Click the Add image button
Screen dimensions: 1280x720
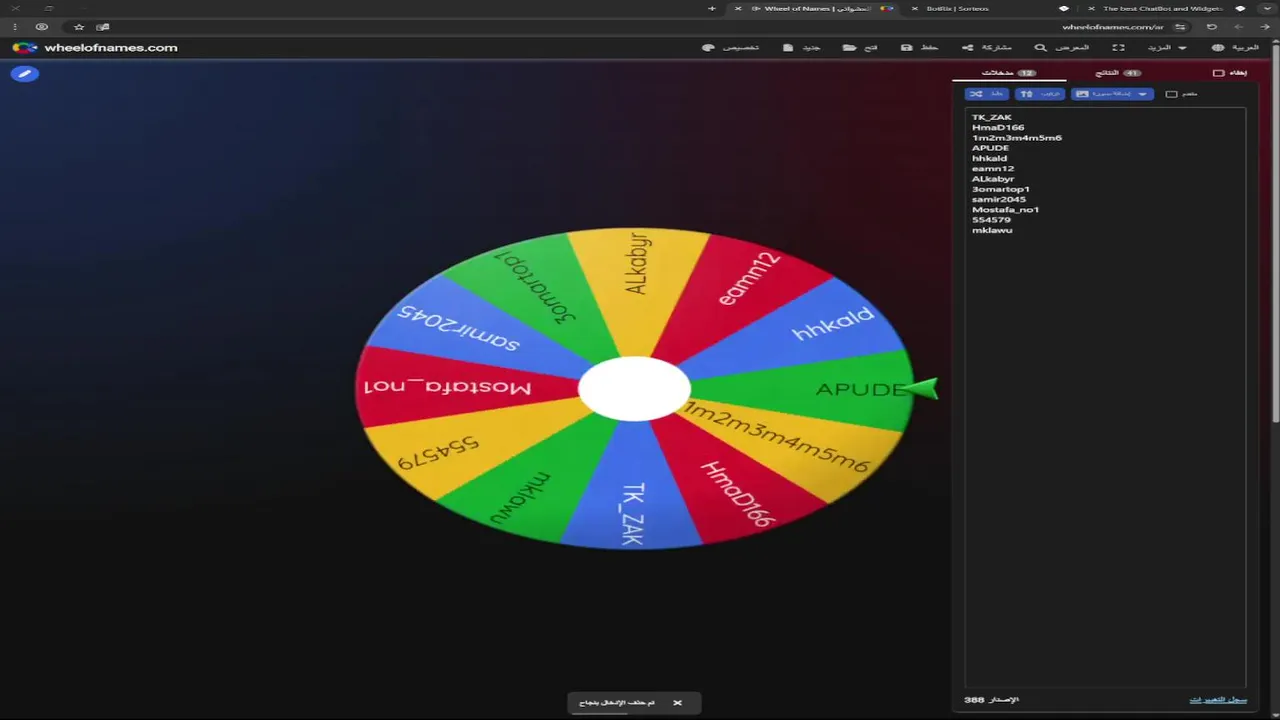coord(1112,94)
